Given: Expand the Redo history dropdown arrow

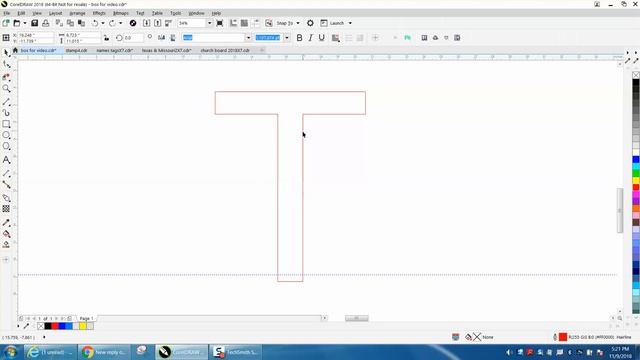Looking at the screenshot, I should (120, 23).
